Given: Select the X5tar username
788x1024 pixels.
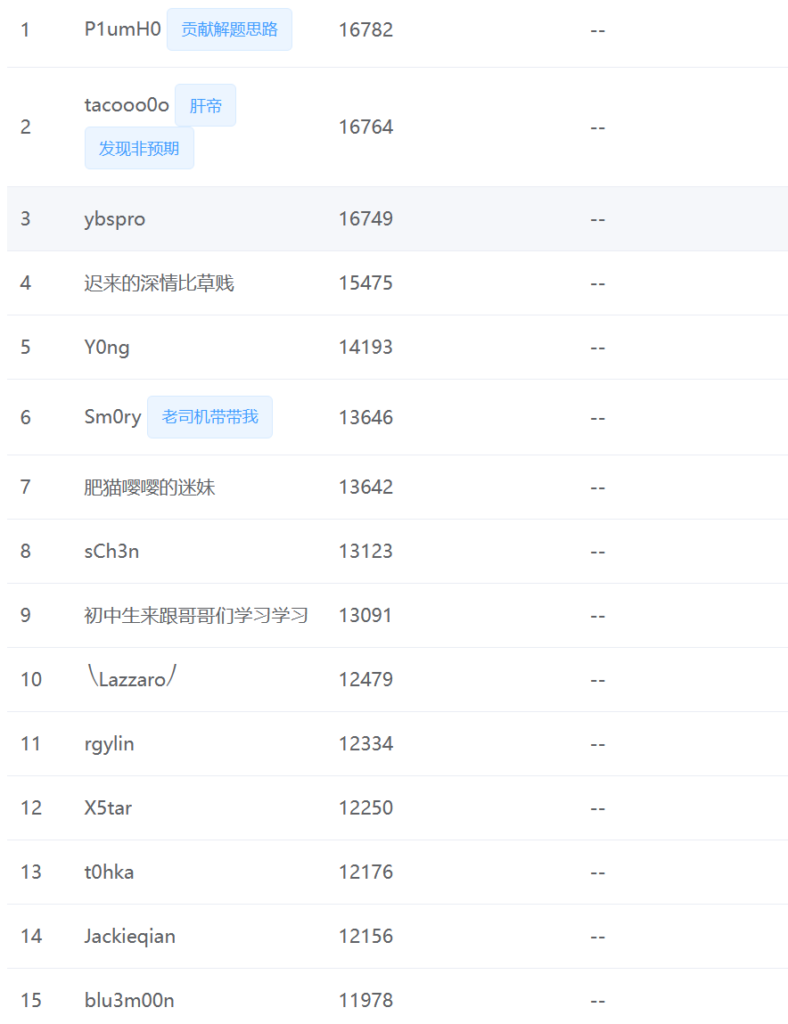Looking at the screenshot, I should pyautogui.click(x=108, y=807).
